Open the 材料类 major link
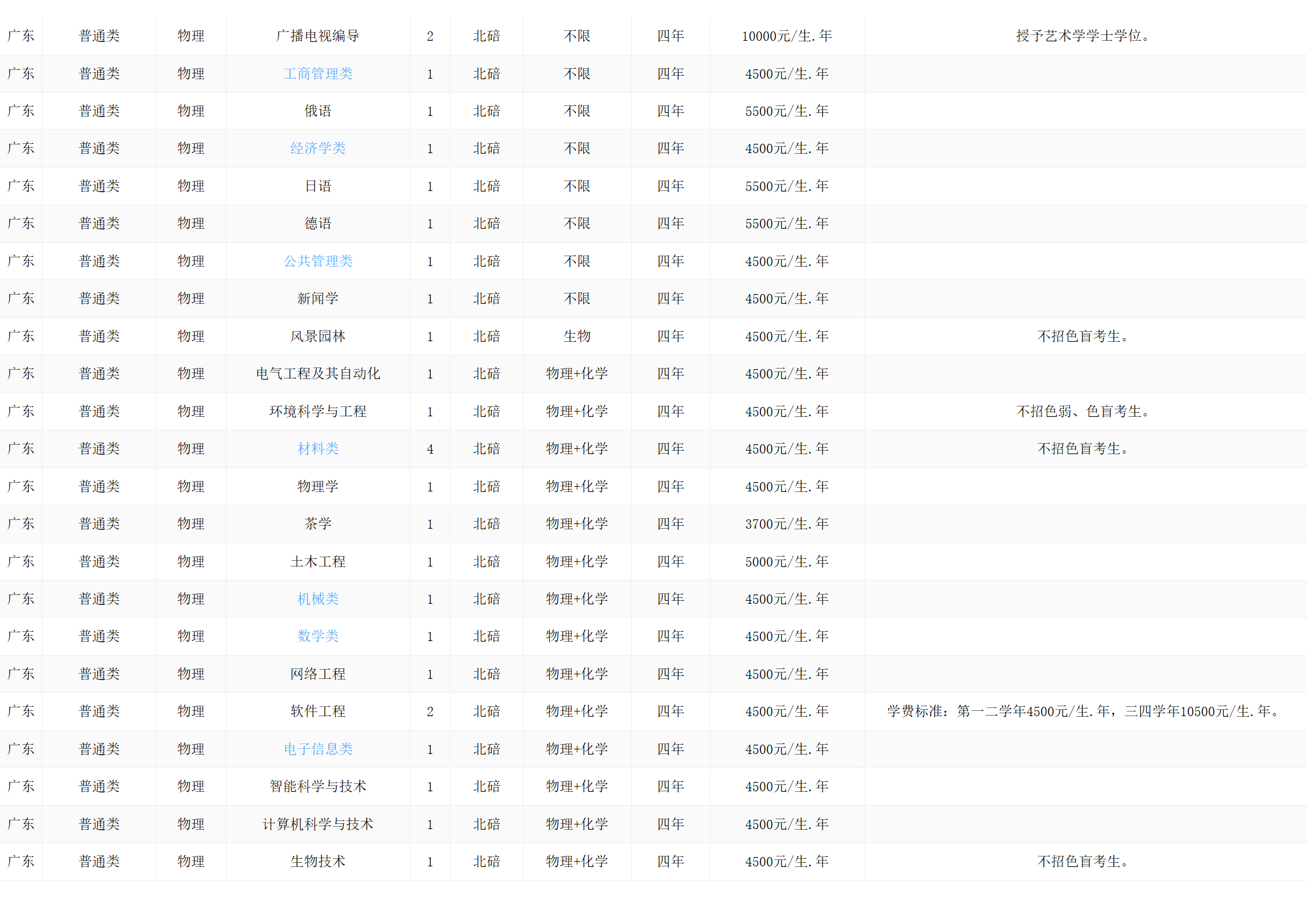 click(x=318, y=449)
